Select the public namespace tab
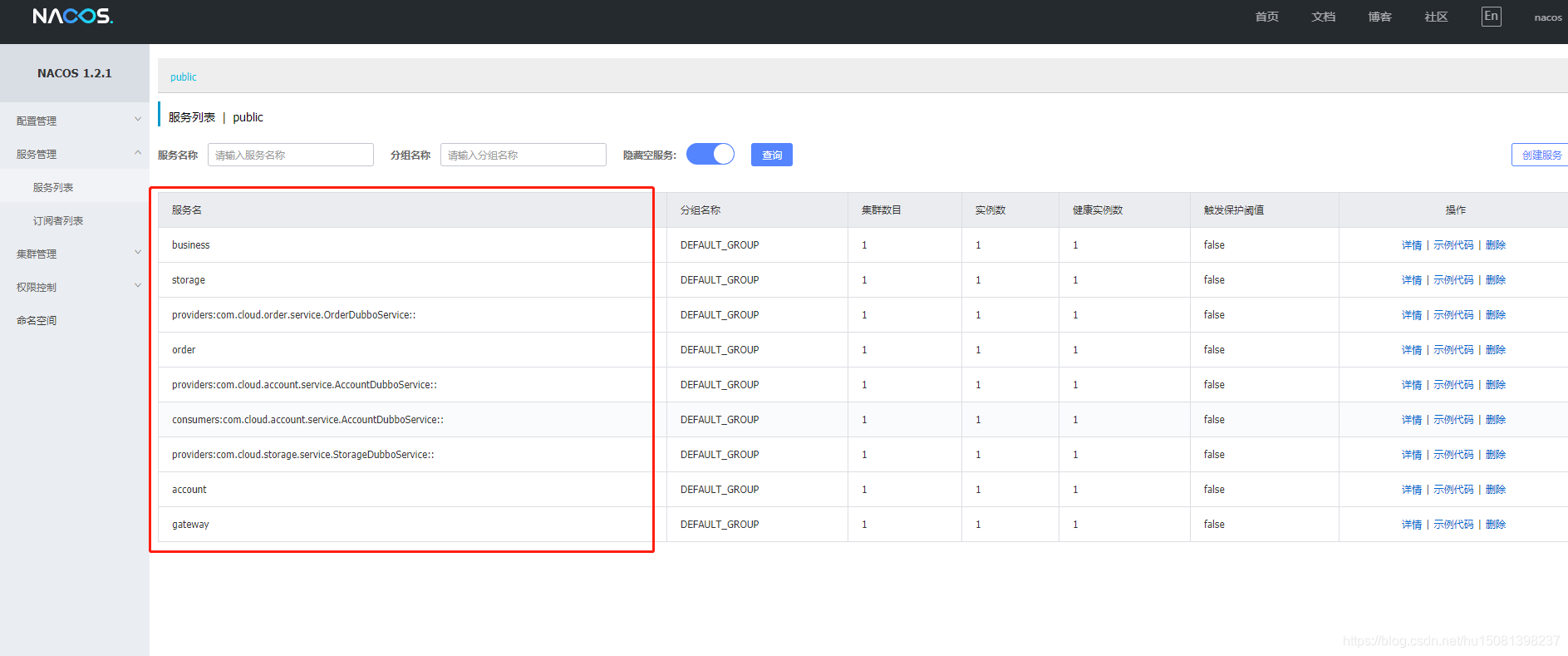This screenshot has height=656, width=1568. (x=184, y=76)
